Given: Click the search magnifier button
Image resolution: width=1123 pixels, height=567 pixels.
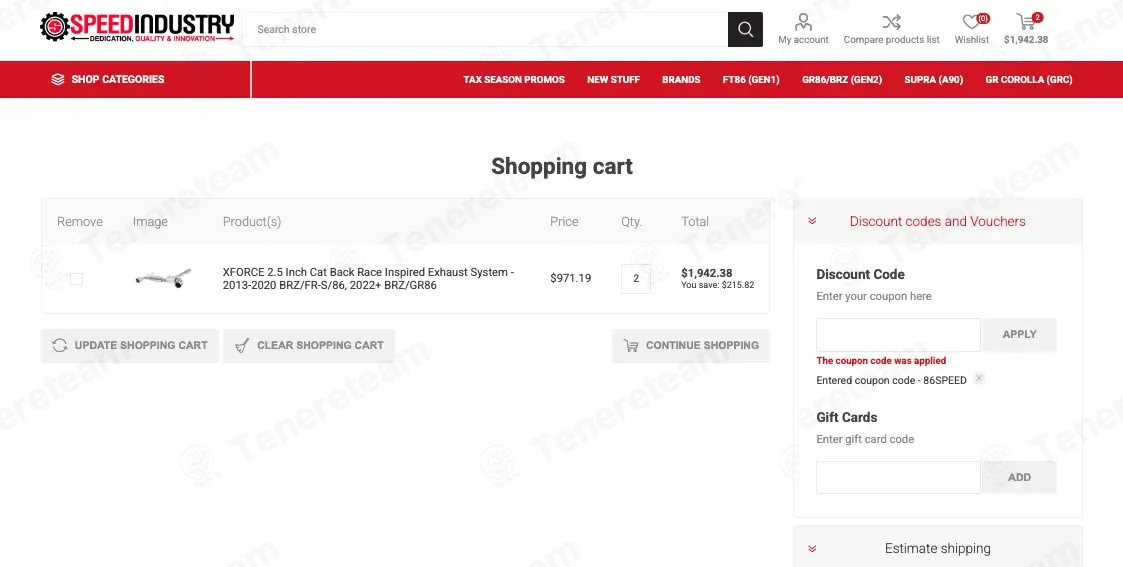Looking at the screenshot, I should point(745,29).
